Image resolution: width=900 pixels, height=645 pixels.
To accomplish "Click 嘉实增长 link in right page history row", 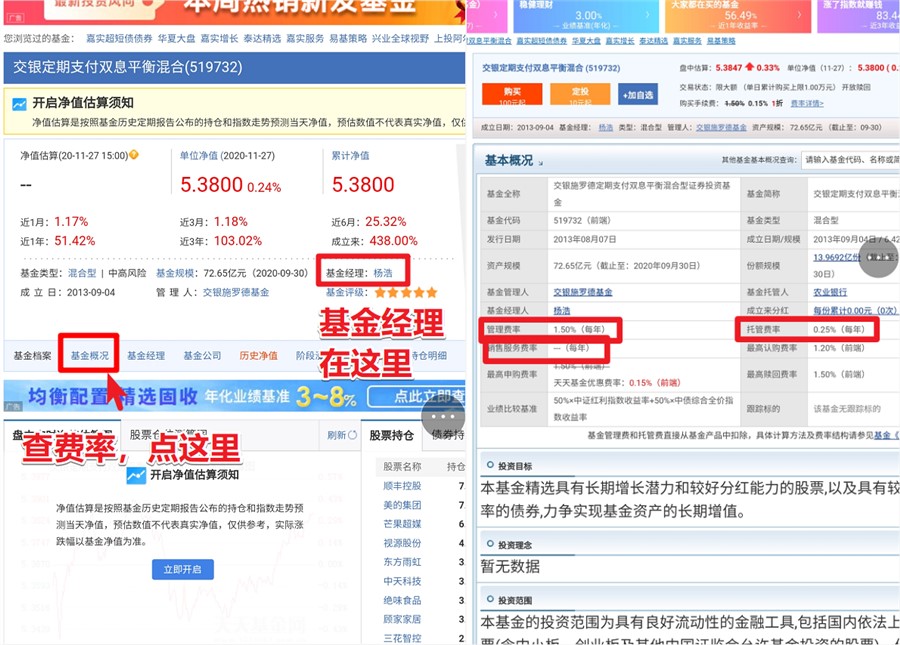I will [x=620, y=41].
